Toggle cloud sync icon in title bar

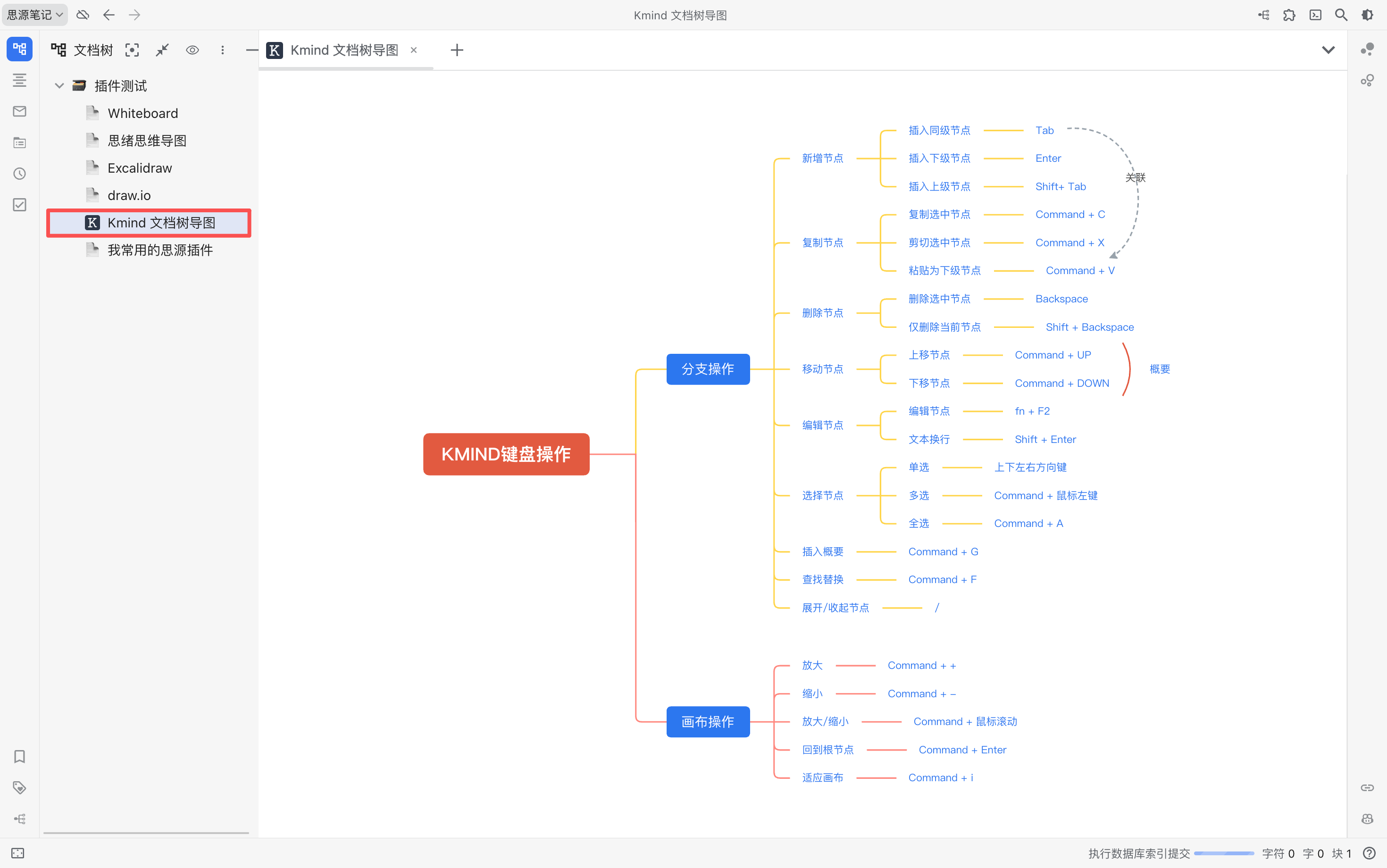[83, 15]
